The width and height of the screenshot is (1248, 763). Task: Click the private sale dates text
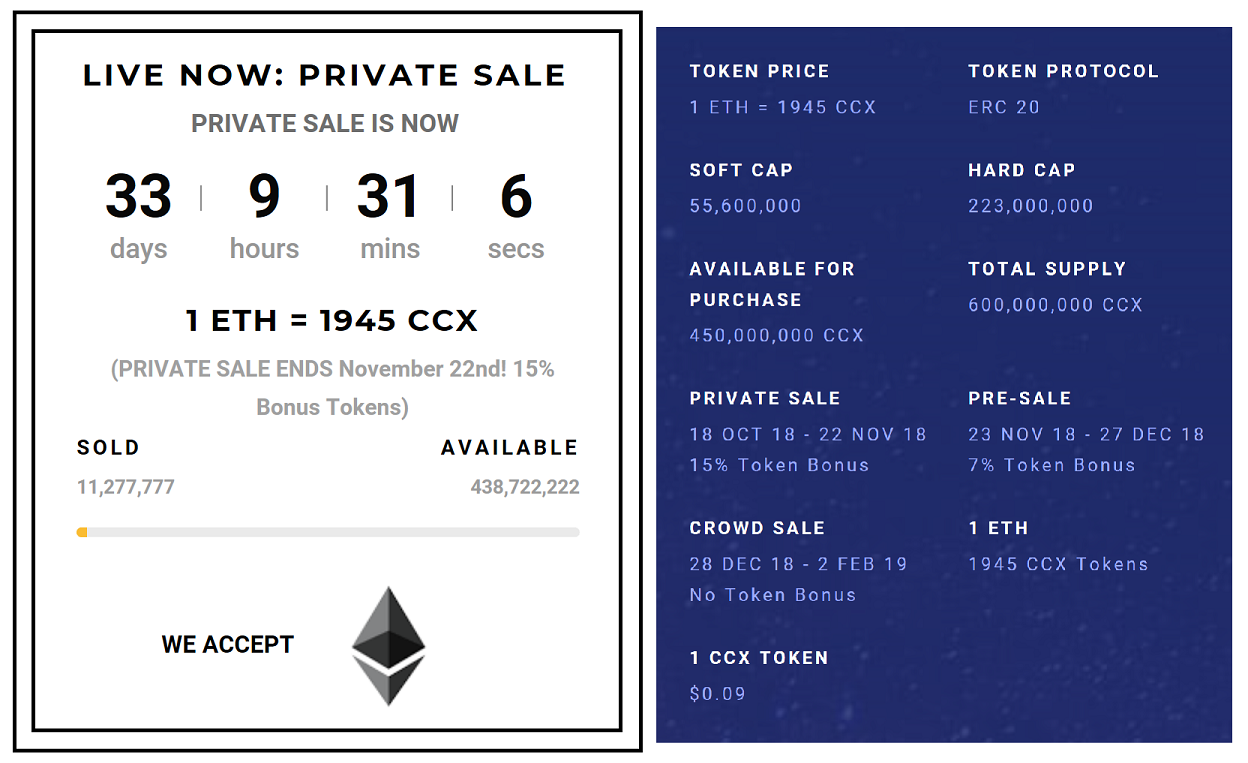[808, 435]
